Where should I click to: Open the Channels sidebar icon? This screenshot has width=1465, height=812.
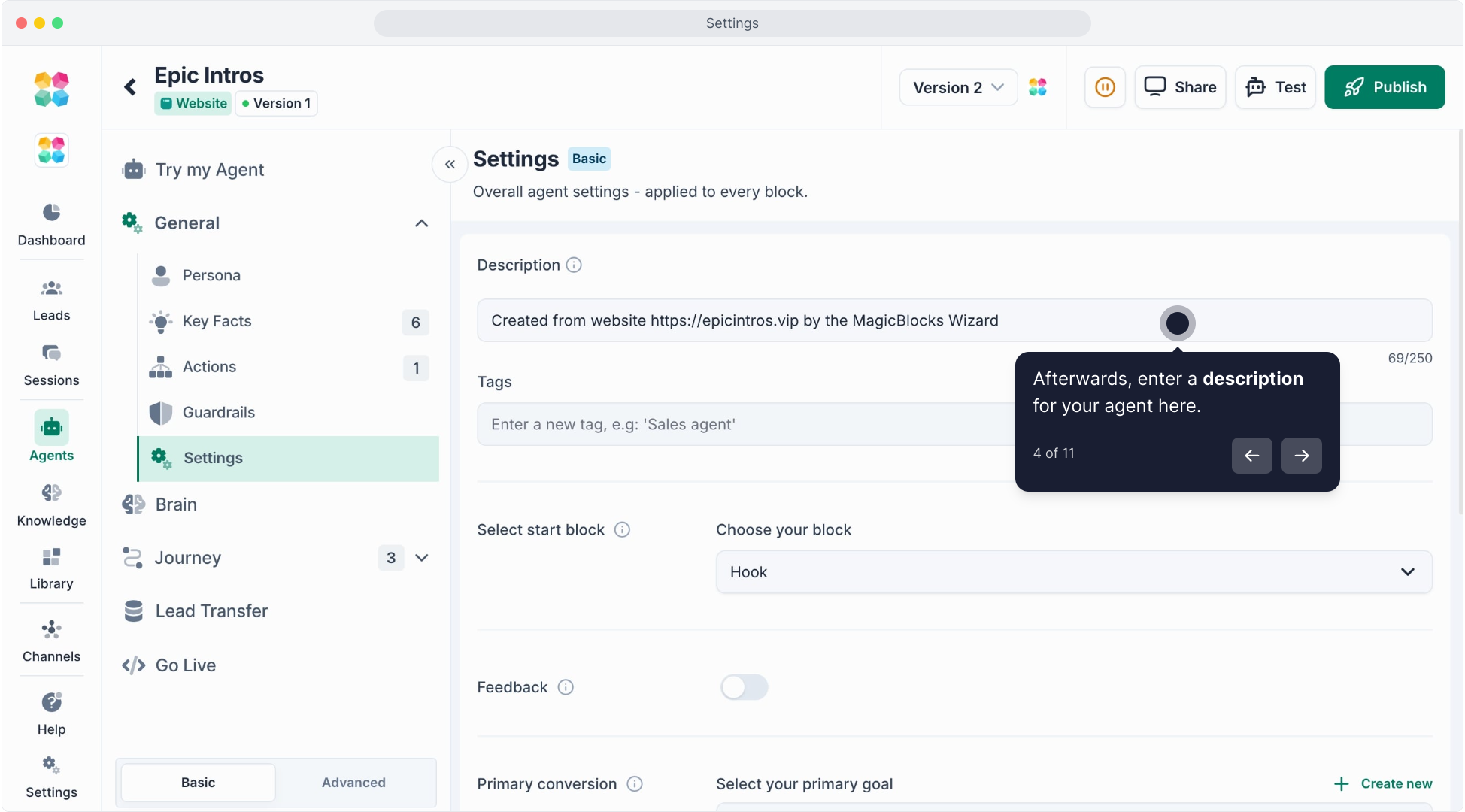[51, 630]
